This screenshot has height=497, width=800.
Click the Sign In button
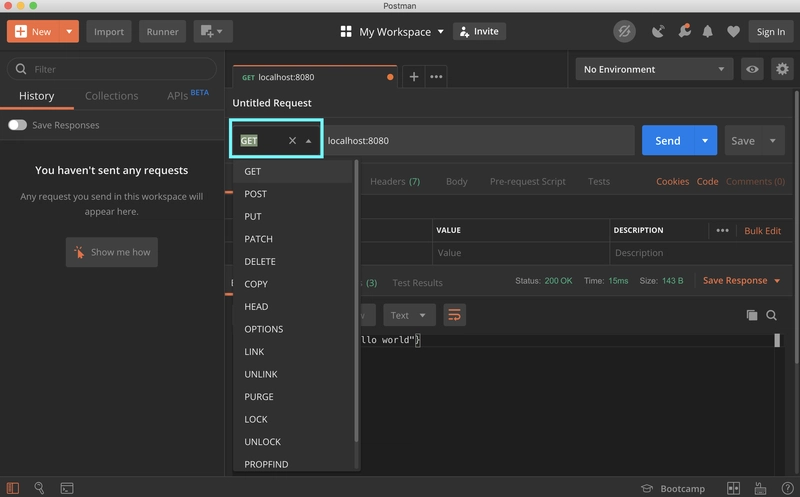pyautogui.click(x=771, y=32)
